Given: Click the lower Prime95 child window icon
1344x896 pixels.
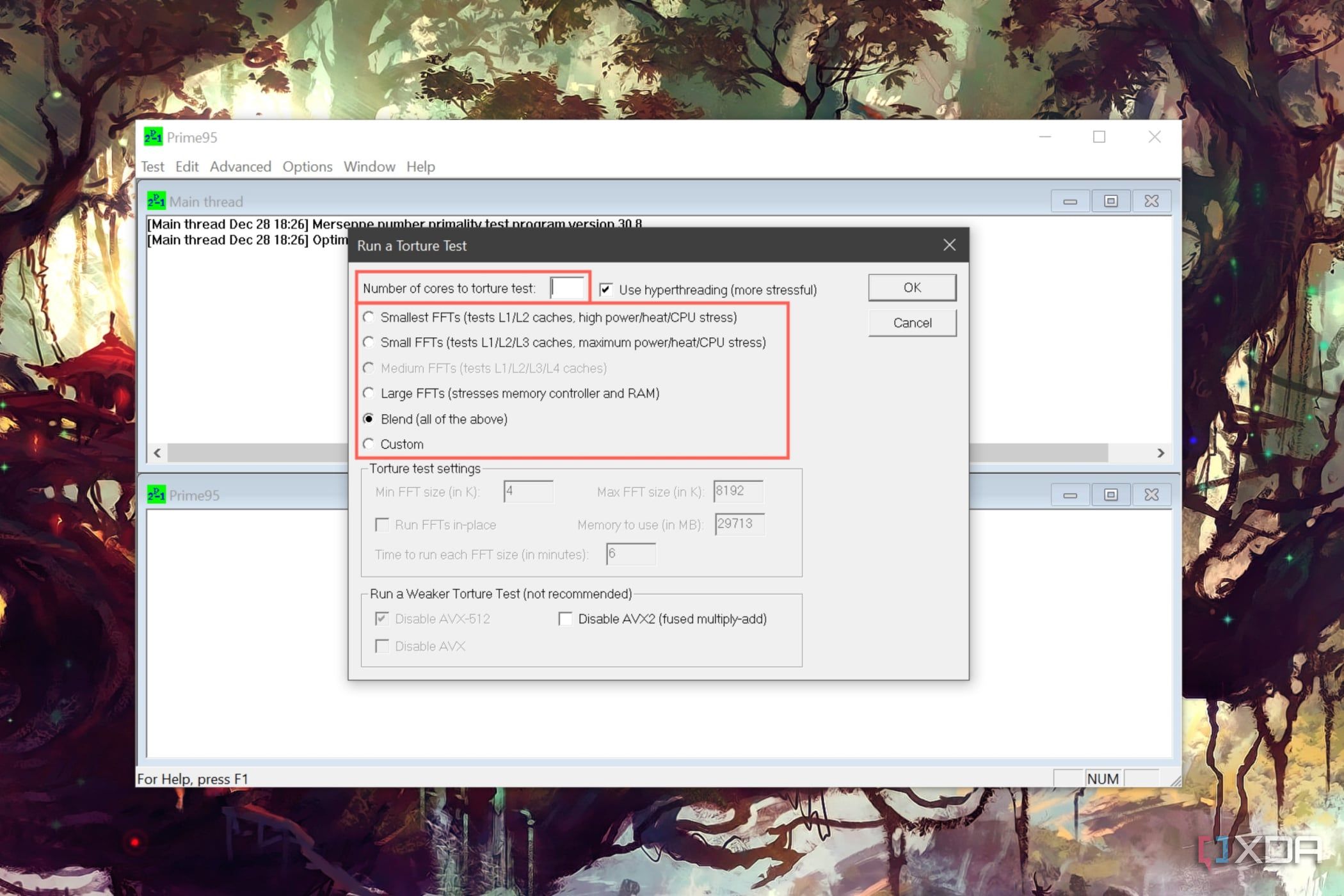Looking at the screenshot, I should [156, 495].
